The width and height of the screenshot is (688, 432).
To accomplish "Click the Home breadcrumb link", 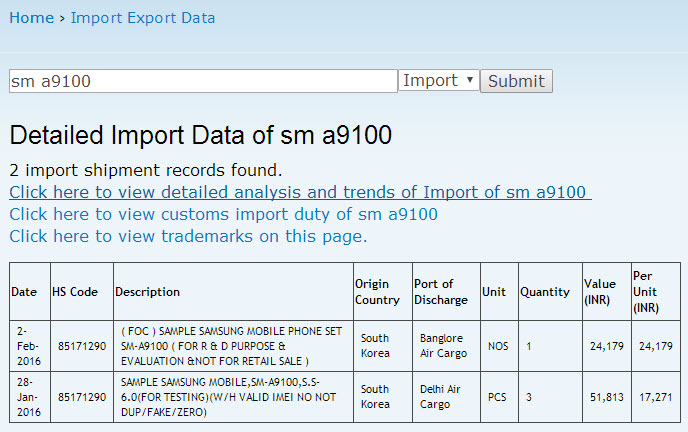I will (31, 18).
